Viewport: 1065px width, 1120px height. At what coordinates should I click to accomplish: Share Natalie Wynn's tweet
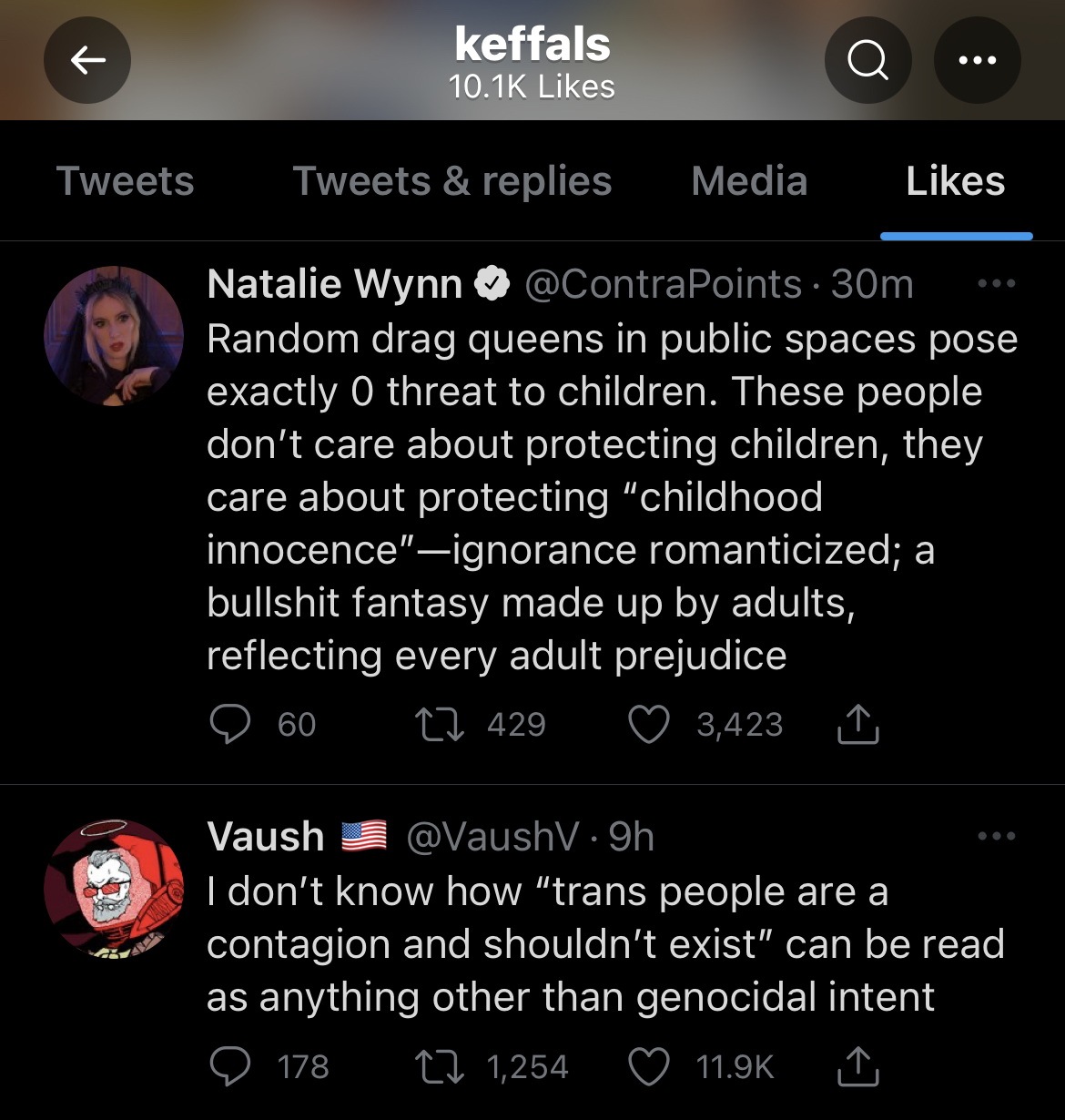(x=857, y=725)
